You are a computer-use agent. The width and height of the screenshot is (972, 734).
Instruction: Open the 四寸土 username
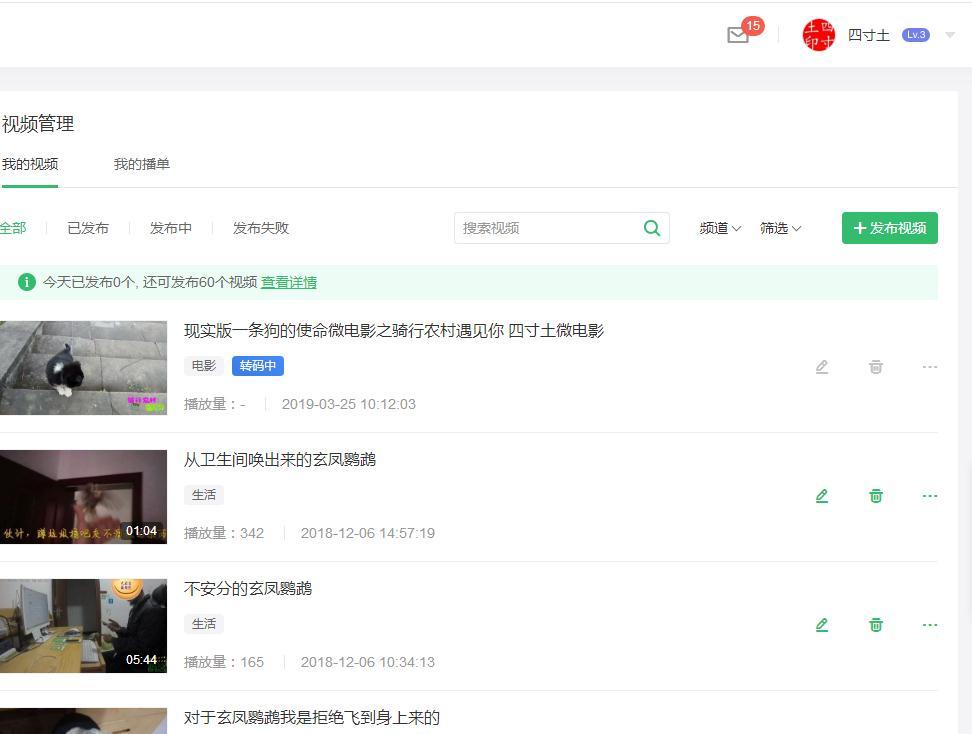point(868,35)
